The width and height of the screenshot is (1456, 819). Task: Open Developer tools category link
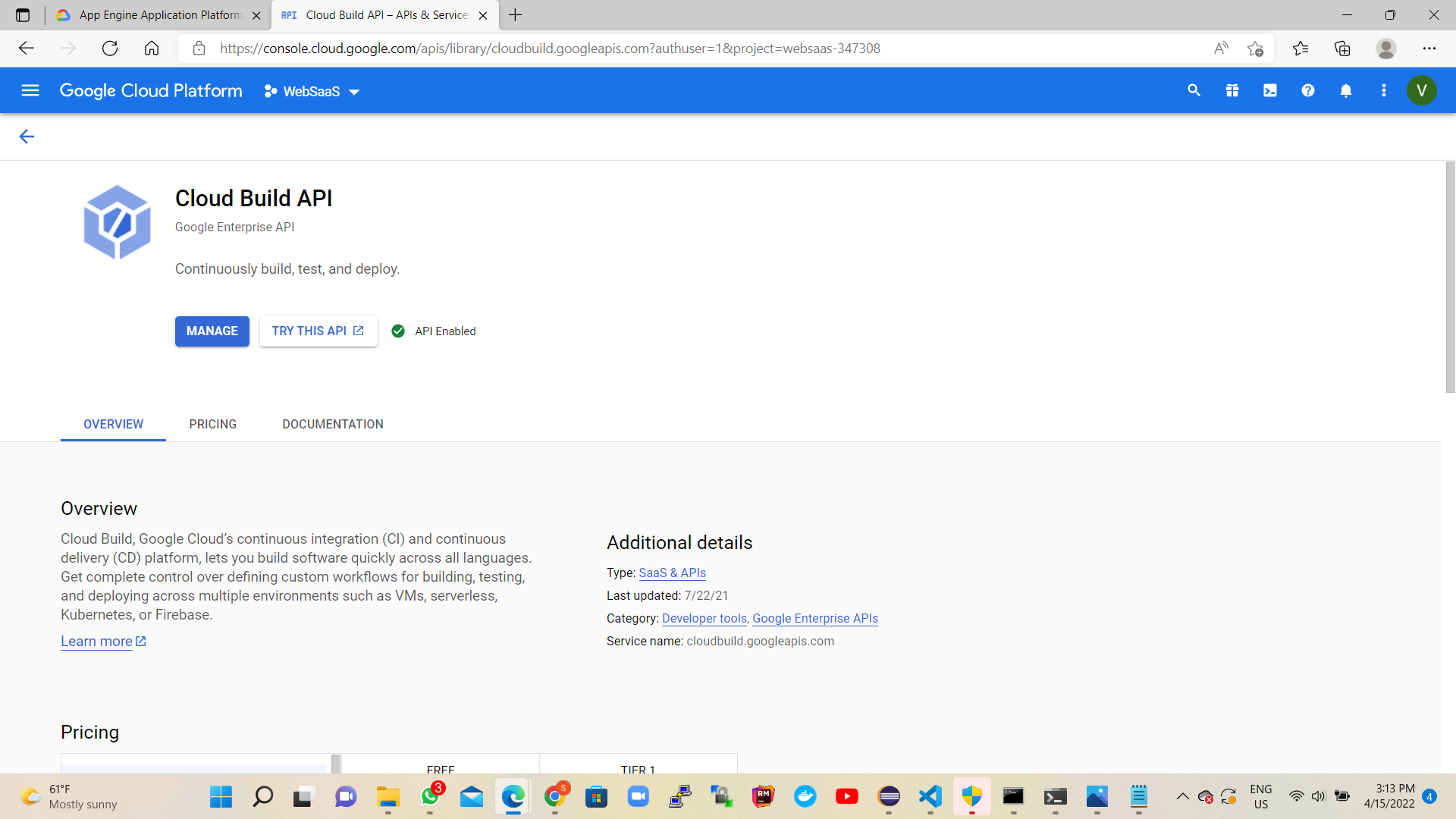click(x=704, y=619)
